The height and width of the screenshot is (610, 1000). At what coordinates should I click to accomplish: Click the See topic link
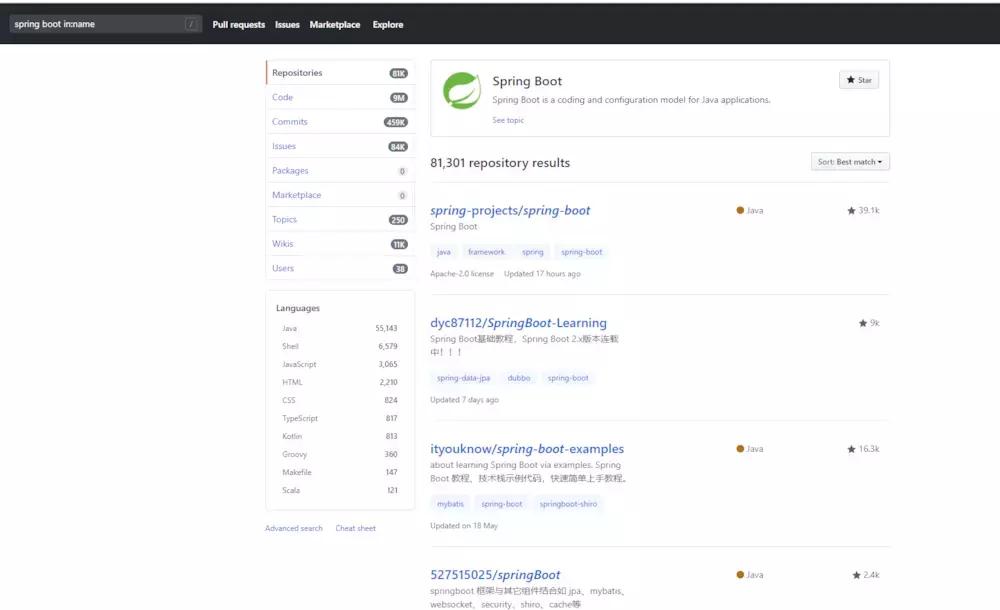coord(509,120)
